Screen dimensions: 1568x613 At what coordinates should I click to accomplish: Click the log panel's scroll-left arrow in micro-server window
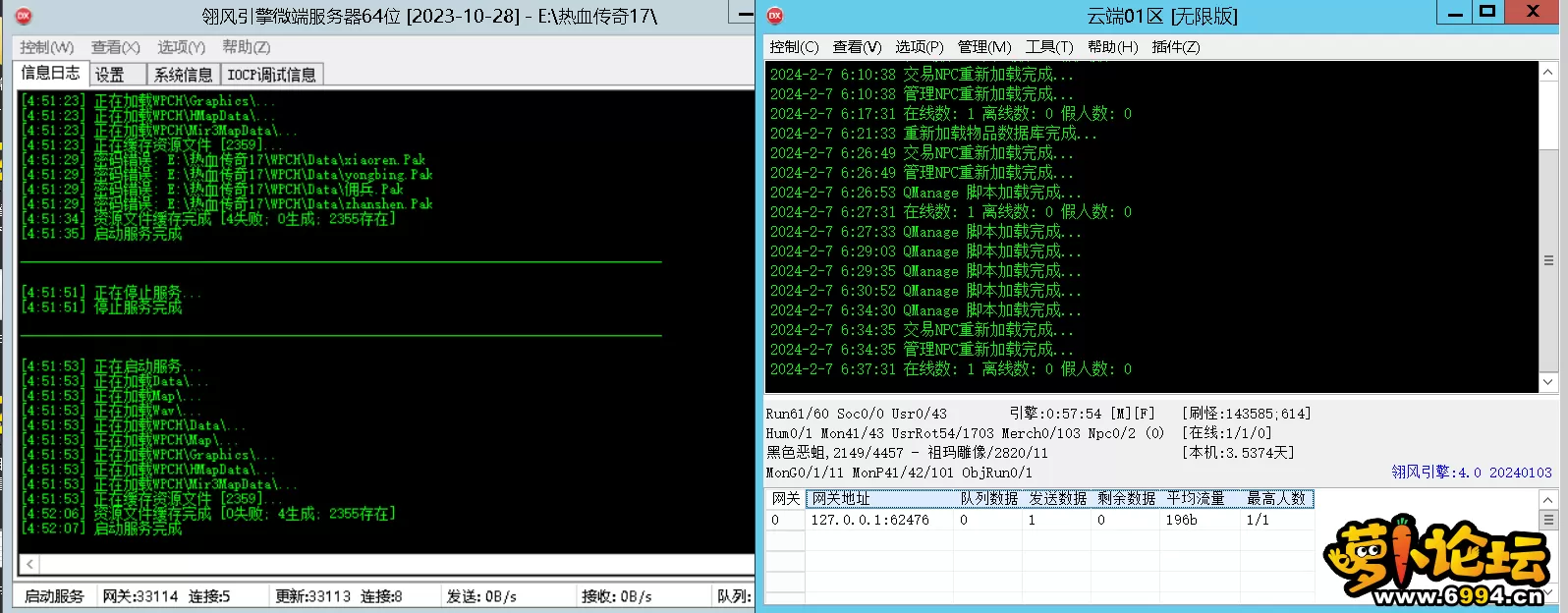pyautogui.click(x=30, y=564)
